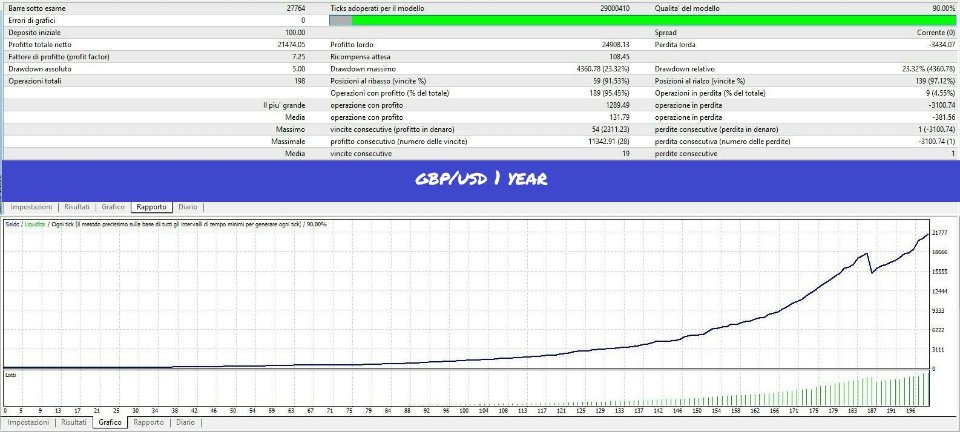
Task: Switch to Grafico tab below the blue banner
Action: (113, 207)
